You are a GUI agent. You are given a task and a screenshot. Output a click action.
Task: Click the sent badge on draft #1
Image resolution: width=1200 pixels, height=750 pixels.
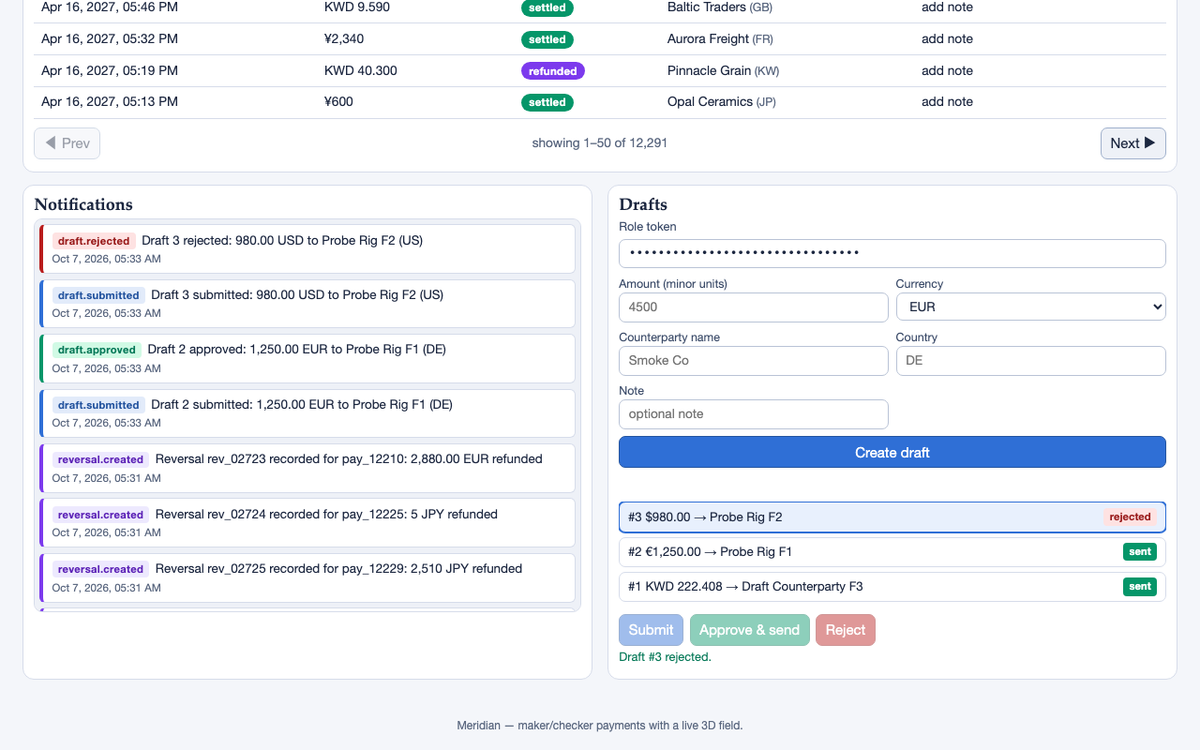pyautogui.click(x=1140, y=586)
